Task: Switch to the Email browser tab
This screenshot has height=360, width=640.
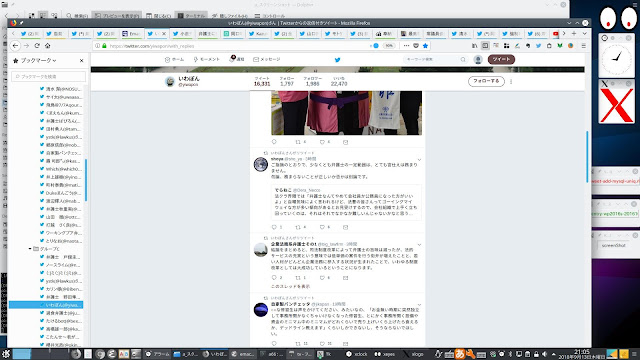Action: click(x=131, y=34)
